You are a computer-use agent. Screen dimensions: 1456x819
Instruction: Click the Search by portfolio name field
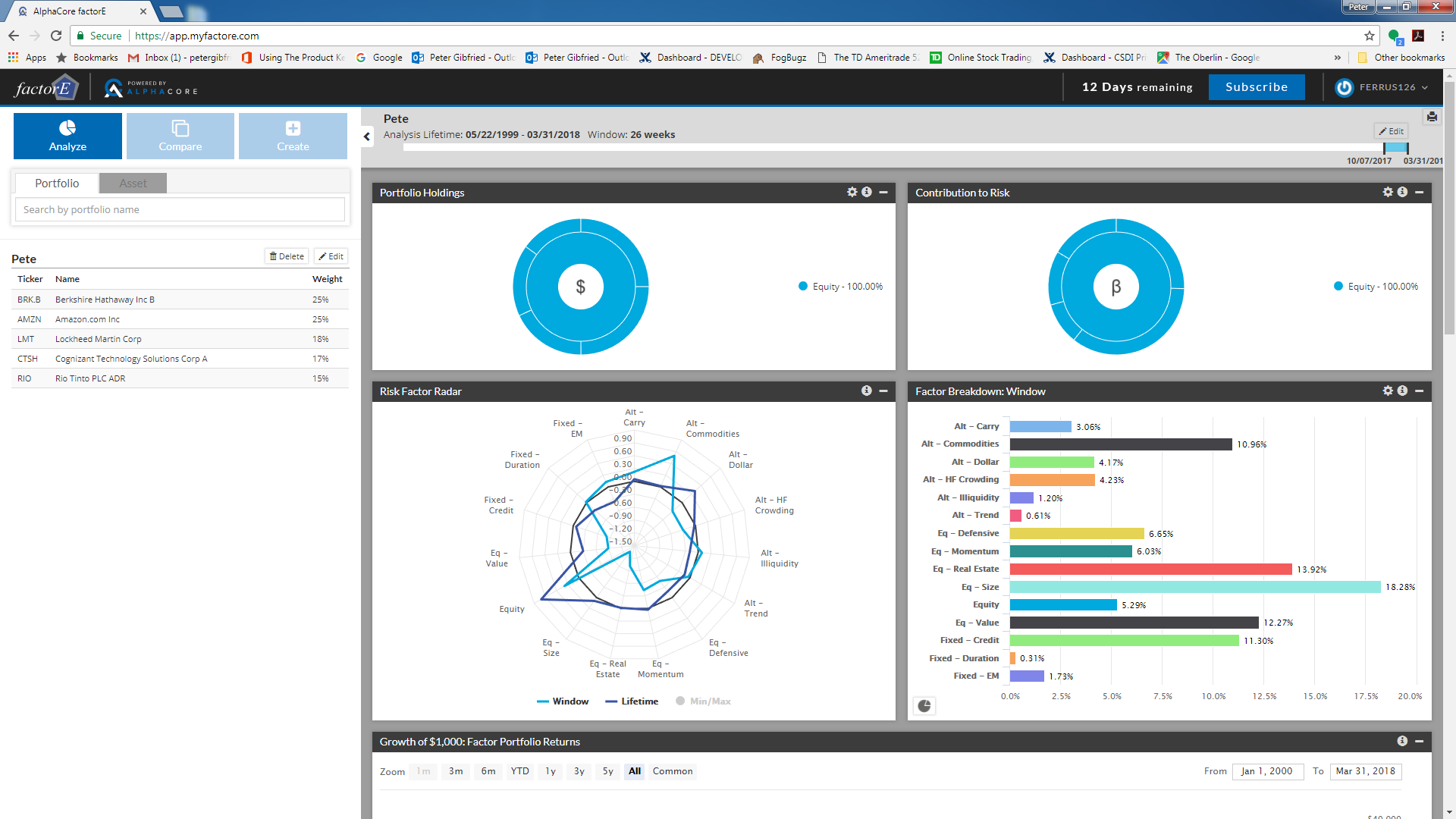(x=180, y=210)
